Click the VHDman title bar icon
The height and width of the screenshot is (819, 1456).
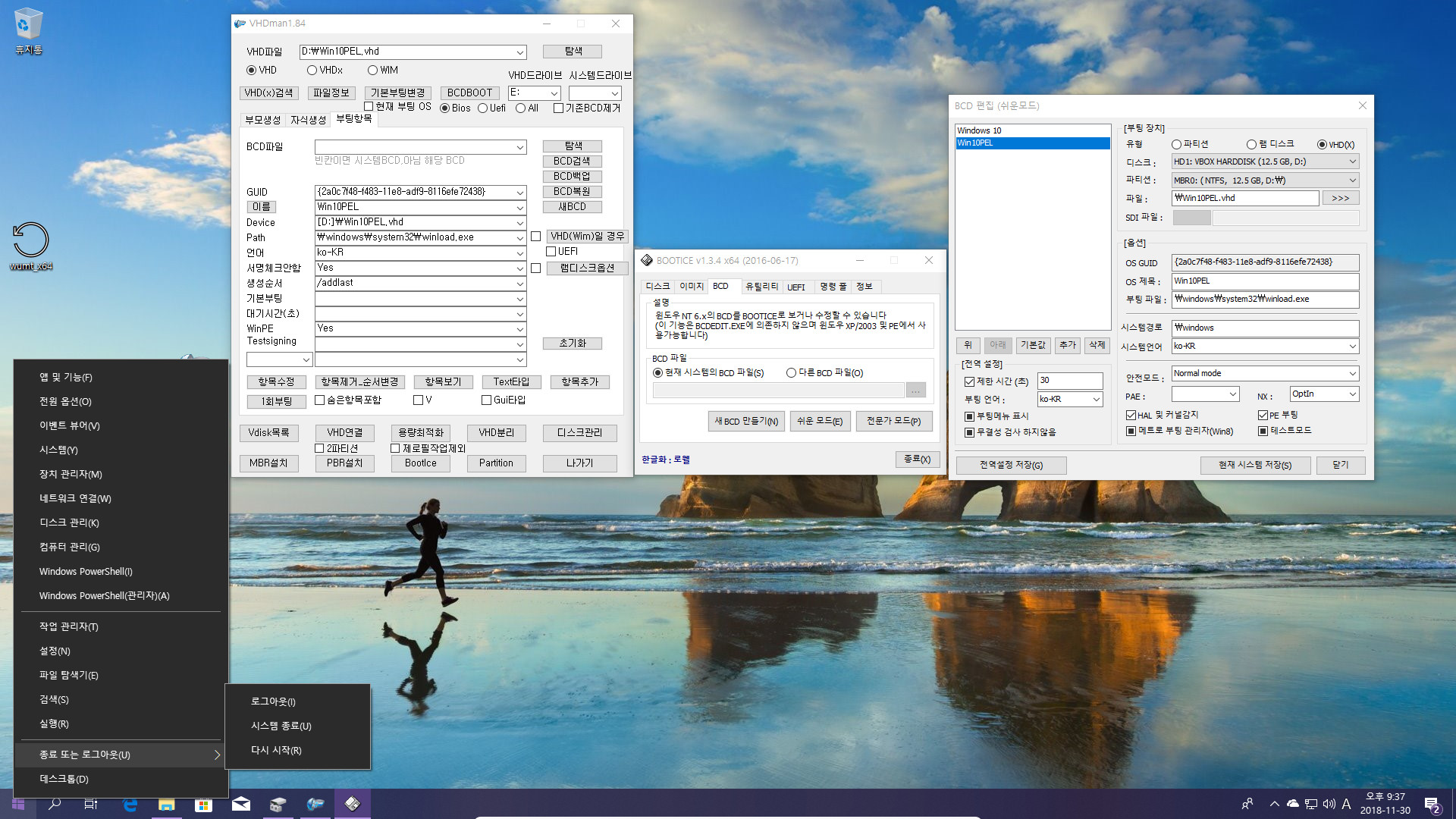pos(240,24)
